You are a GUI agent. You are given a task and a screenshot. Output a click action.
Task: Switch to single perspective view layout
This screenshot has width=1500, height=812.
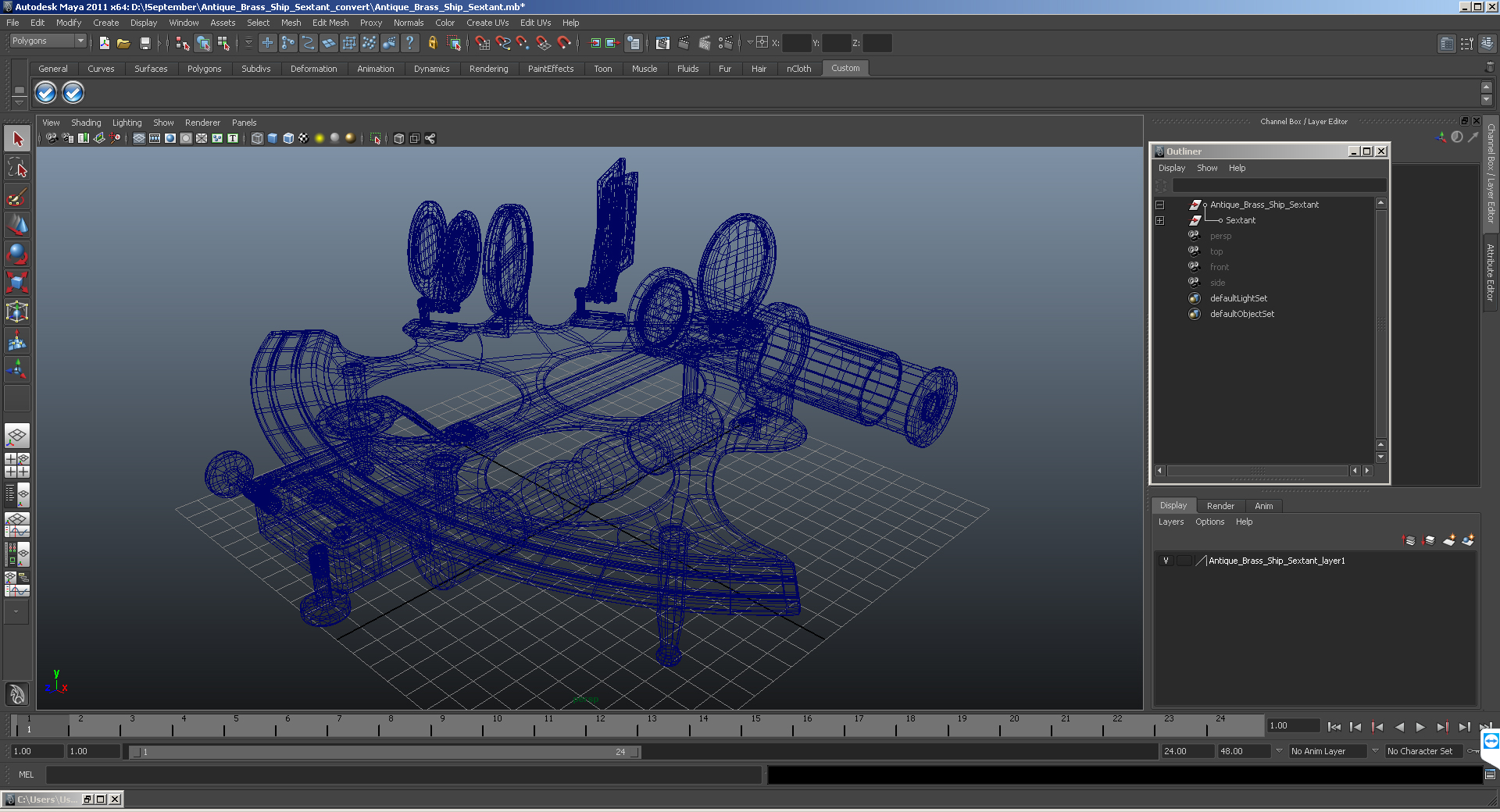click(17, 436)
